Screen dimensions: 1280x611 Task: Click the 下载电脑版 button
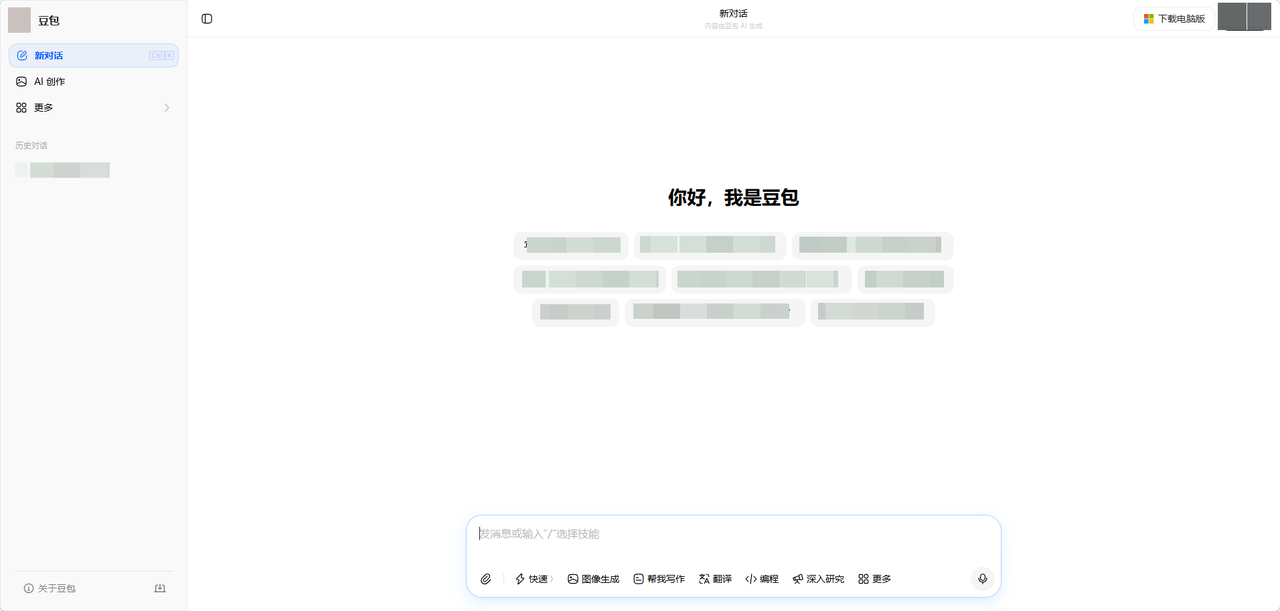(1174, 19)
